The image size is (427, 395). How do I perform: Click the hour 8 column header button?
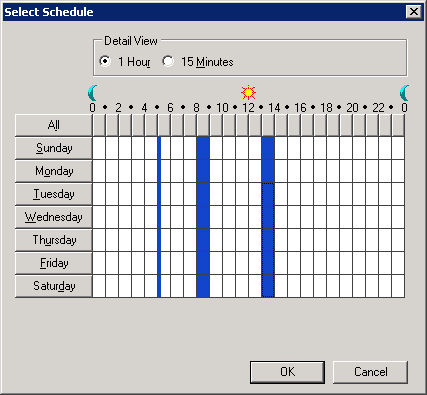tap(203, 125)
